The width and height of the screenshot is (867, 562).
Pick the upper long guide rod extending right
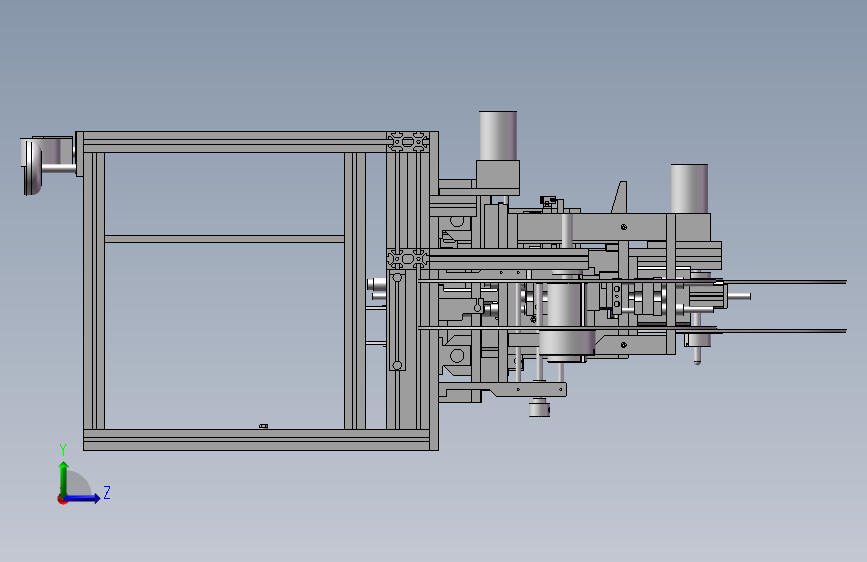(x=632, y=282)
